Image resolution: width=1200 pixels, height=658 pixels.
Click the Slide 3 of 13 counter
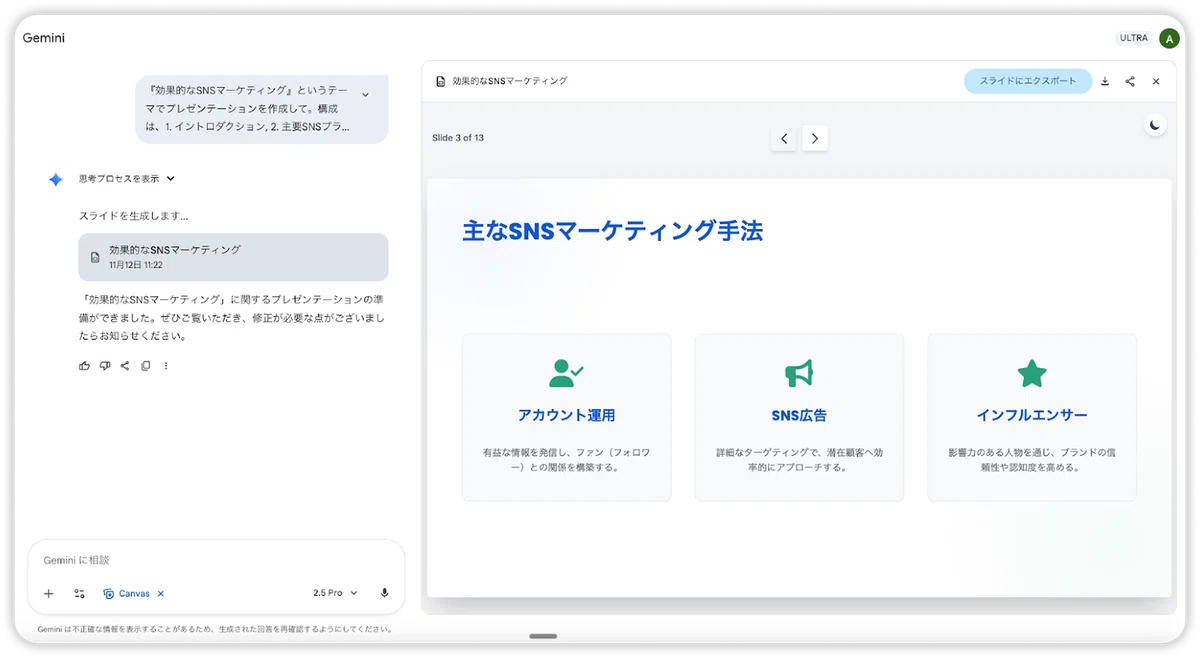[458, 138]
